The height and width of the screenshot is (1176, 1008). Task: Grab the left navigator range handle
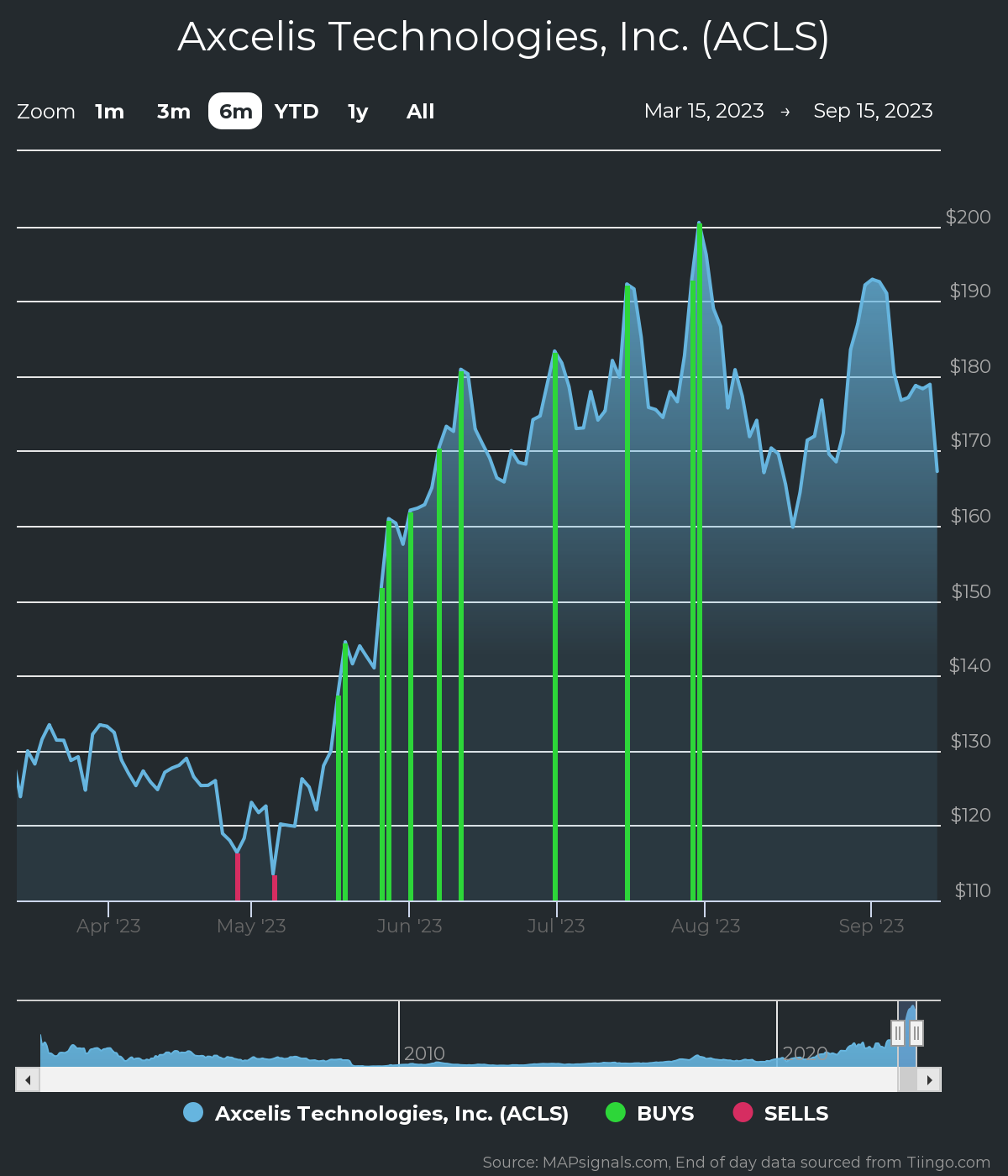[898, 1033]
